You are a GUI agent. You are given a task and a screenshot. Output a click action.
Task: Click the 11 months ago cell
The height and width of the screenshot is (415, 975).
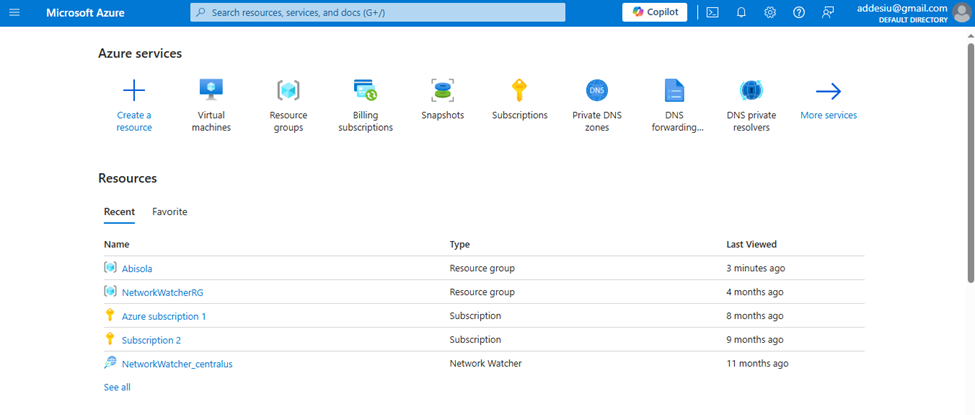757,363
